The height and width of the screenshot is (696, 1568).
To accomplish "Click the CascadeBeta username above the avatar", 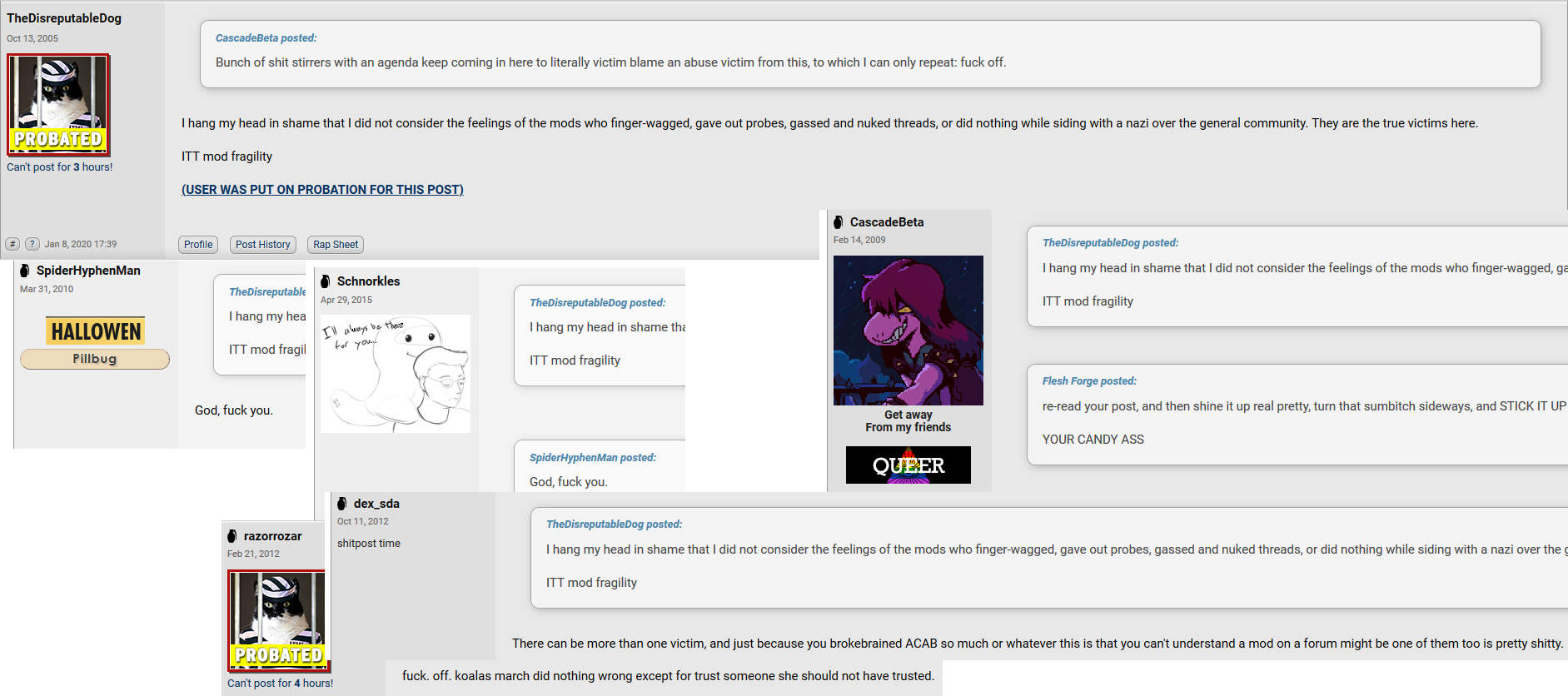I will coord(887,222).
